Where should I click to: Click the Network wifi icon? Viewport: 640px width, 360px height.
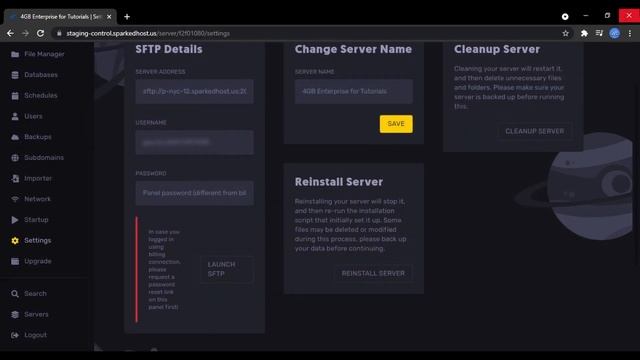(15, 199)
